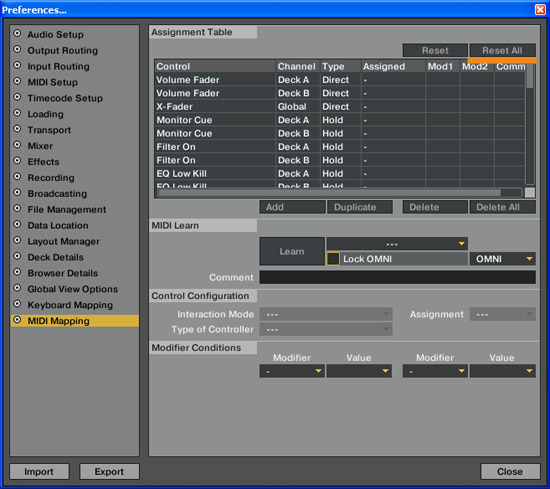Click the radio bullet beside Data Location
Image resolution: width=550 pixels, height=489 pixels.
click(17, 224)
